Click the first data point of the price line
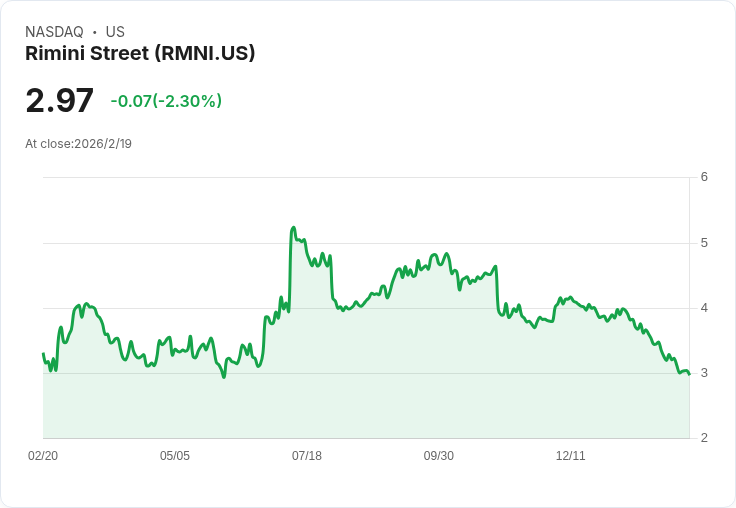The width and height of the screenshot is (736, 508). click(x=43, y=354)
